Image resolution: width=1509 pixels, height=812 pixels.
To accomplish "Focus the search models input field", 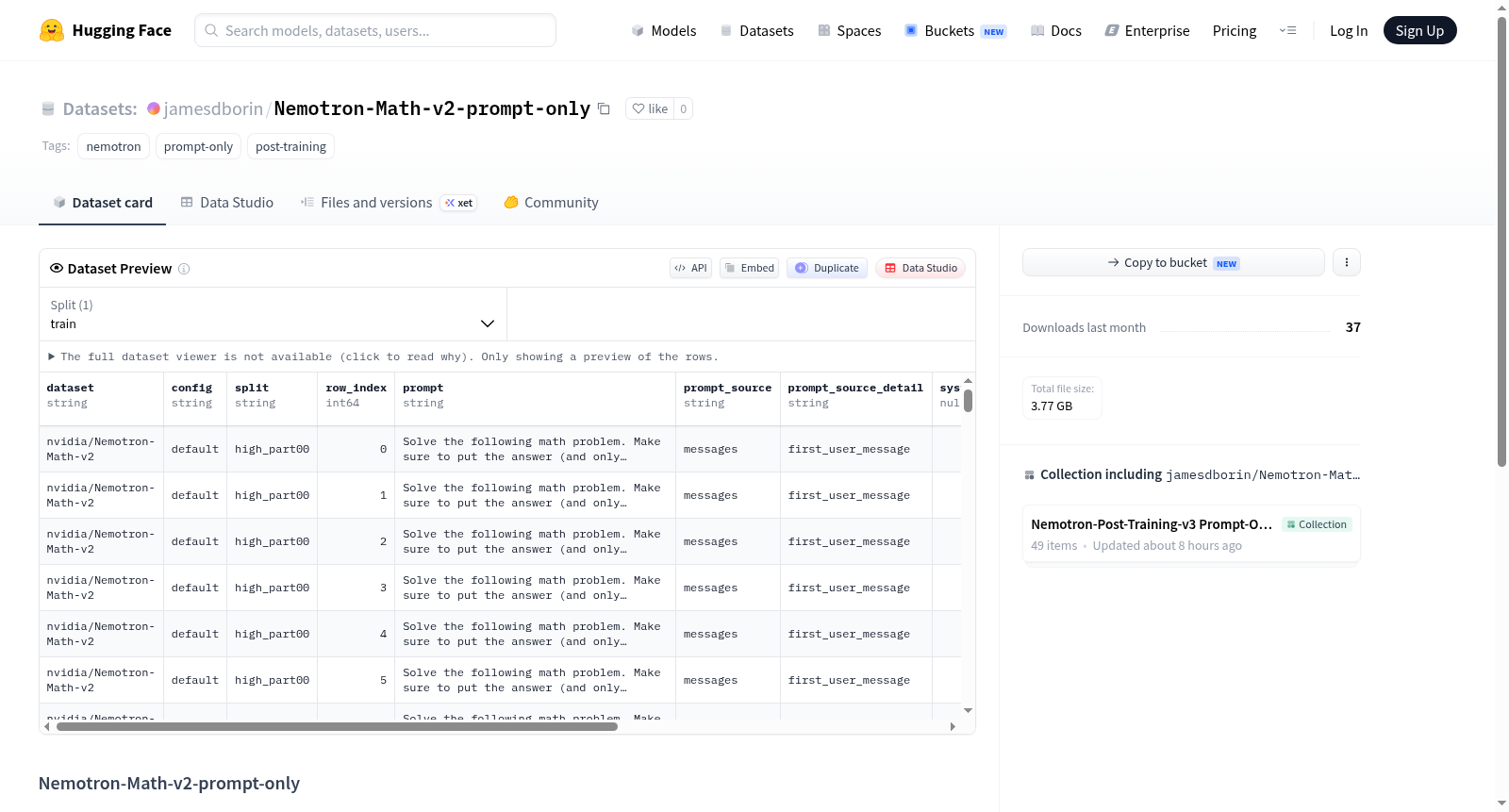I will [x=375, y=30].
